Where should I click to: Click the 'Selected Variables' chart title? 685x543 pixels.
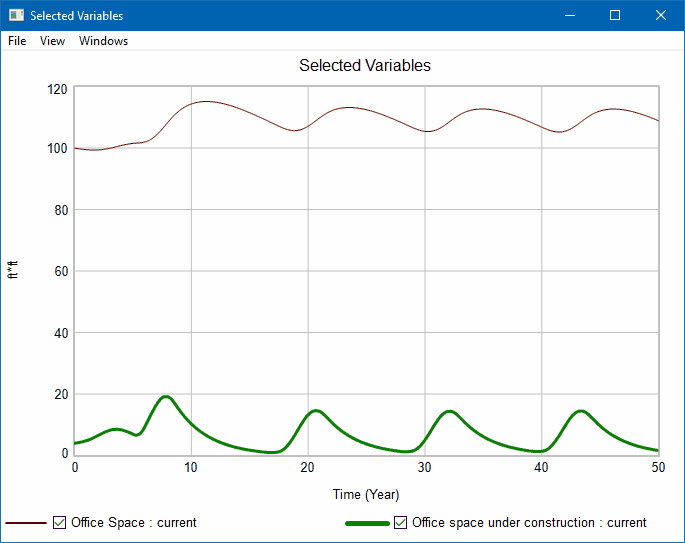365,66
